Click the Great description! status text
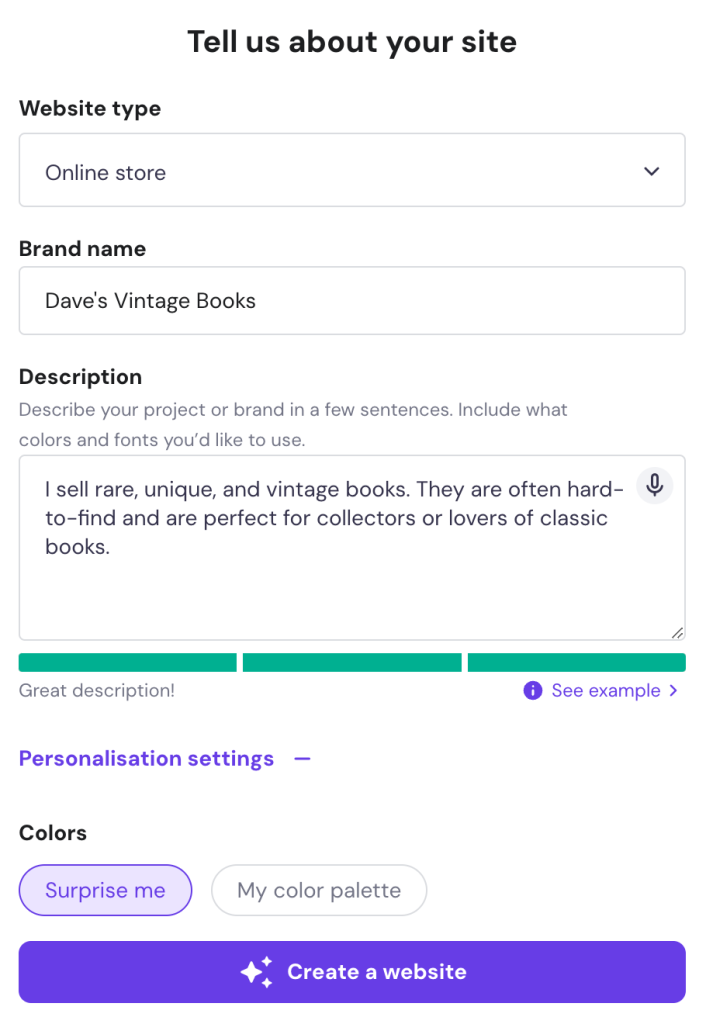The image size is (706, 1024). pyautogui.click(x=97, y=691)
